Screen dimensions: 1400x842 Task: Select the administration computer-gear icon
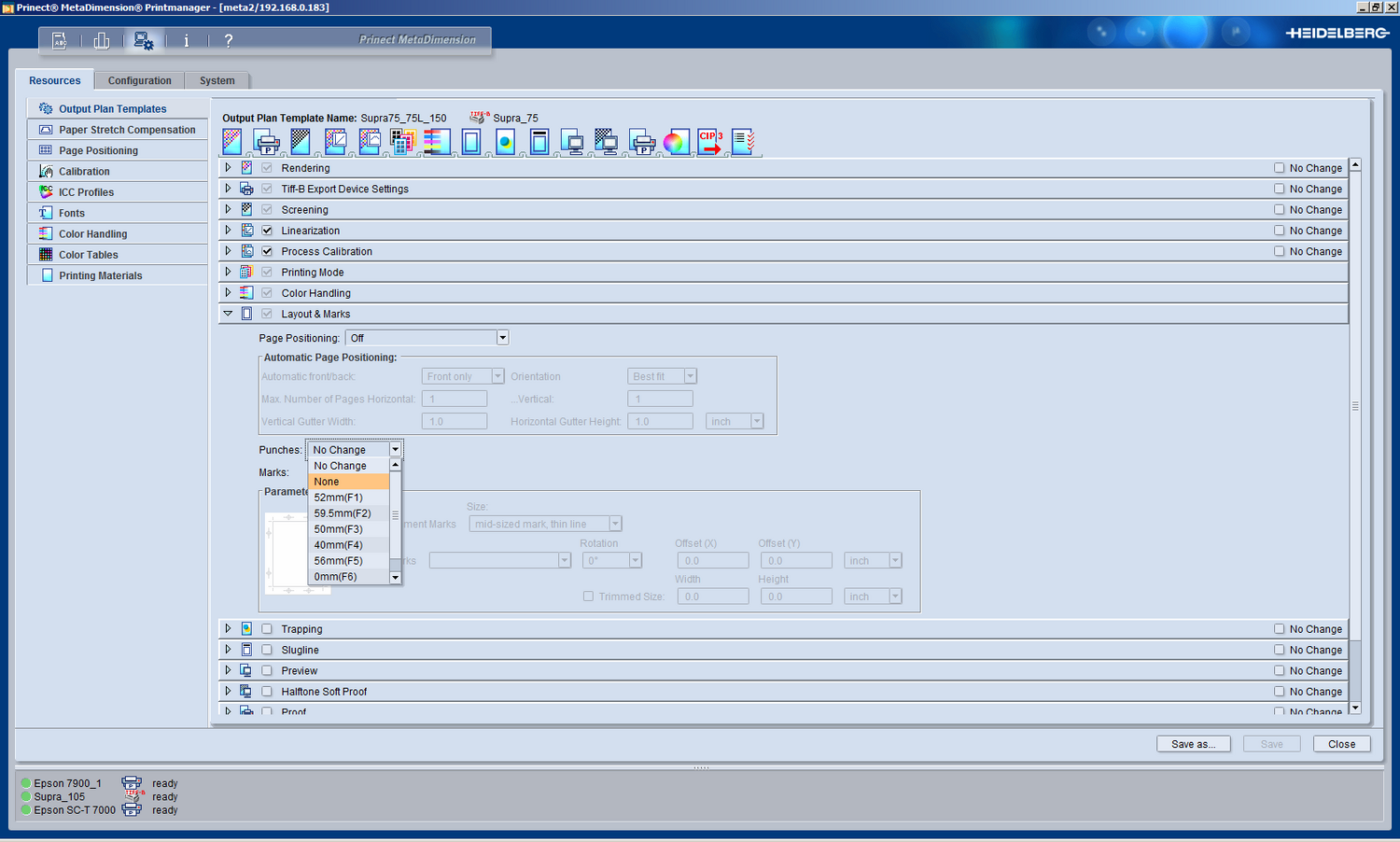(144, 40)
